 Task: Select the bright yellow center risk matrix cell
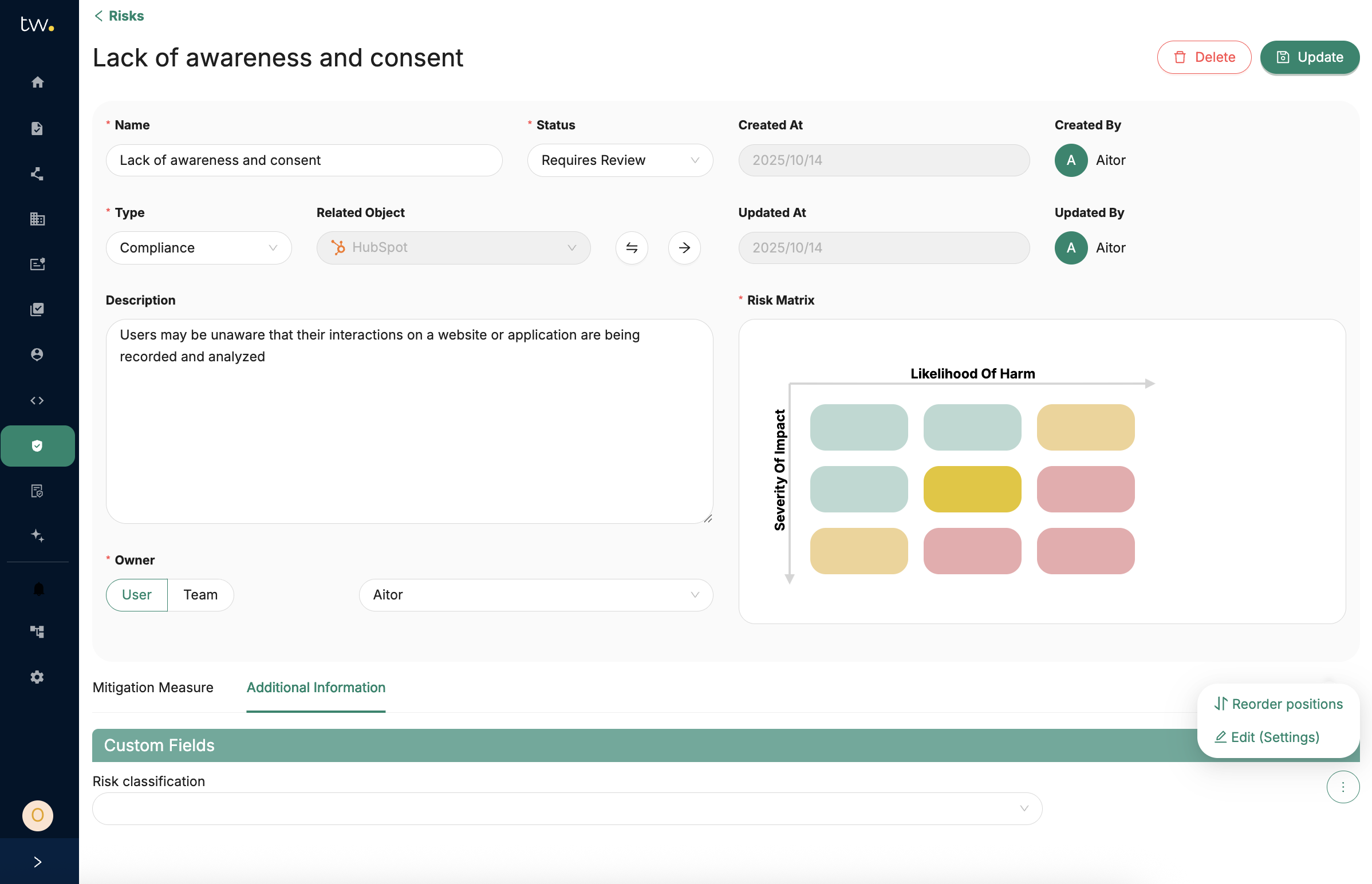pyautogui.click(x=972, y=489)
